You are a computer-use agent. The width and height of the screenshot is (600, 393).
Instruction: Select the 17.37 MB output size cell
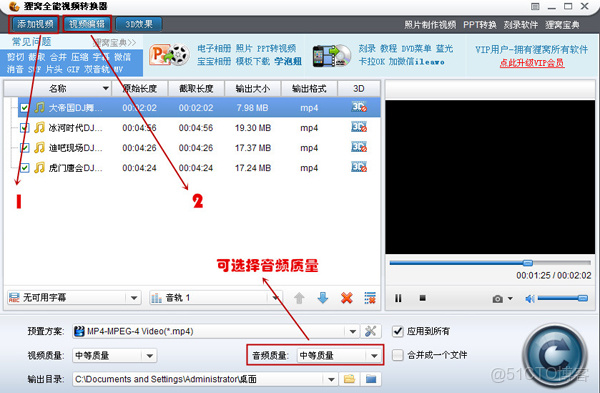pos(253,148)
